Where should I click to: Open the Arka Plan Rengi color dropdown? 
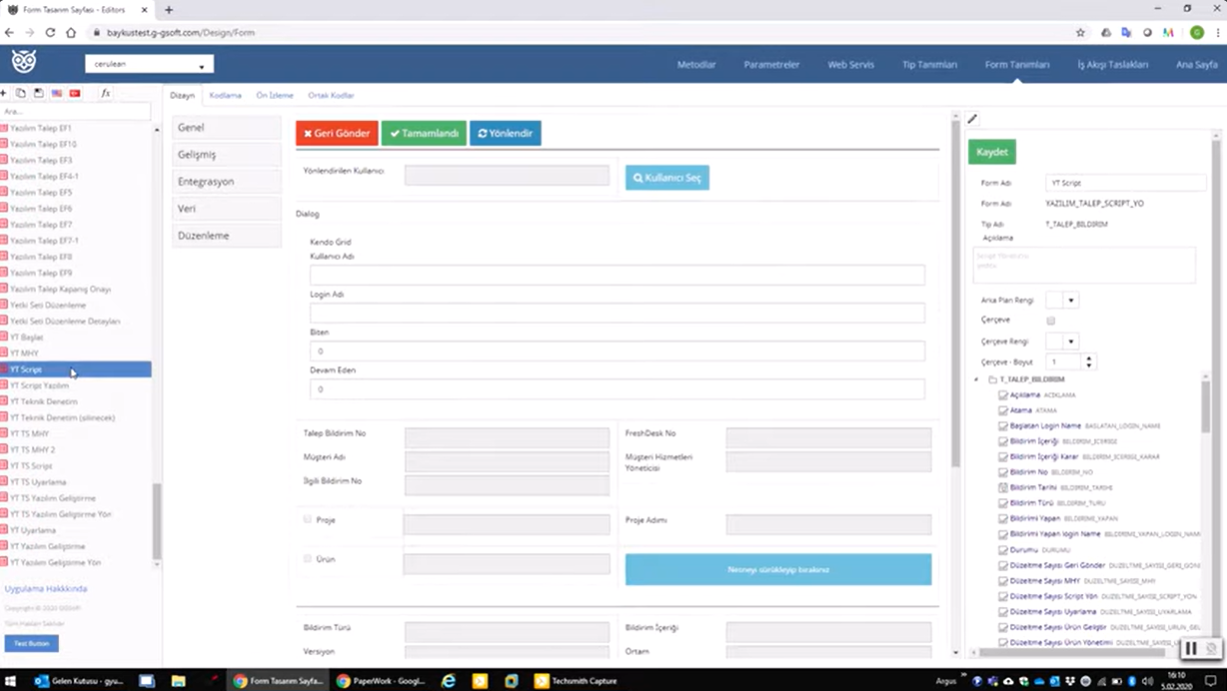coord(1071,300)
